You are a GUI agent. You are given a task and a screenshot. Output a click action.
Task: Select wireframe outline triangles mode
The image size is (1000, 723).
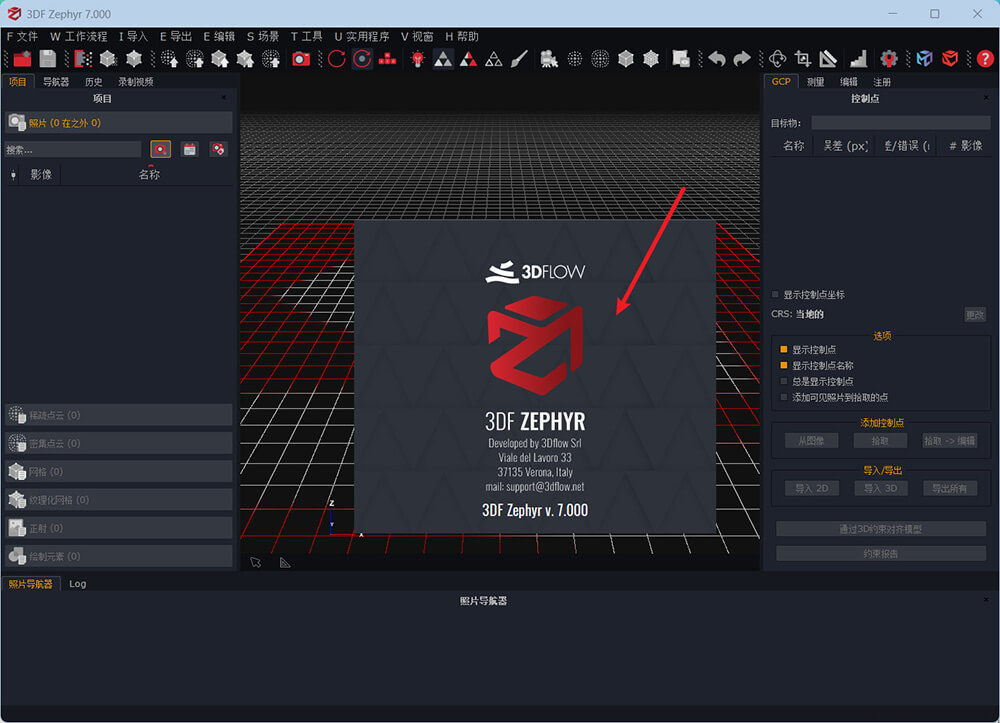click(494, 59)
